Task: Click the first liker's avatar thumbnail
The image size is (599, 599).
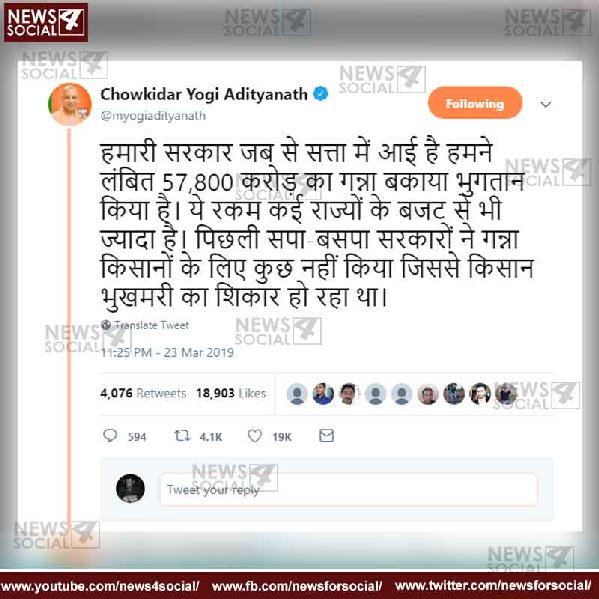Action: point(297,394)
